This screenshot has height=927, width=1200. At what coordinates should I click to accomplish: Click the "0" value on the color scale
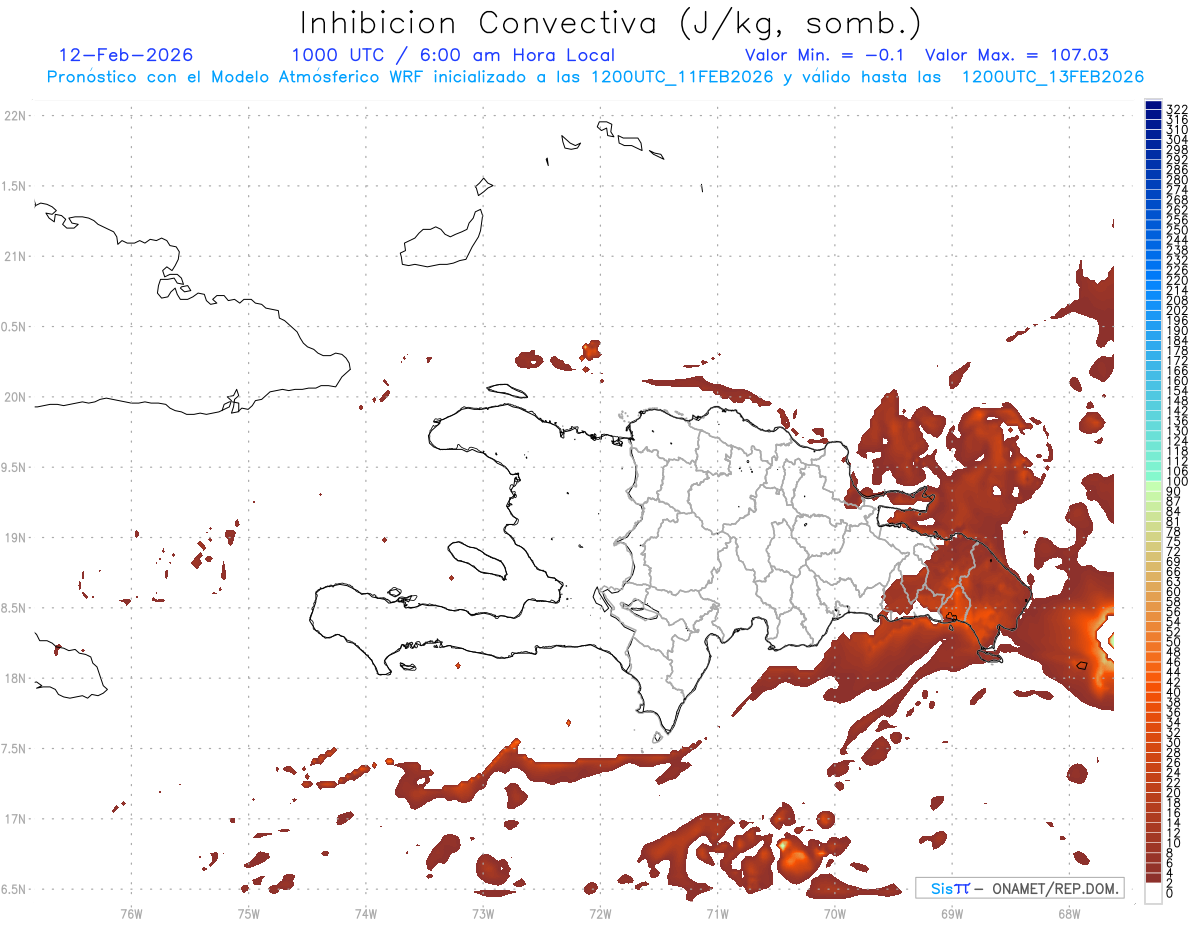point(1170,894)
